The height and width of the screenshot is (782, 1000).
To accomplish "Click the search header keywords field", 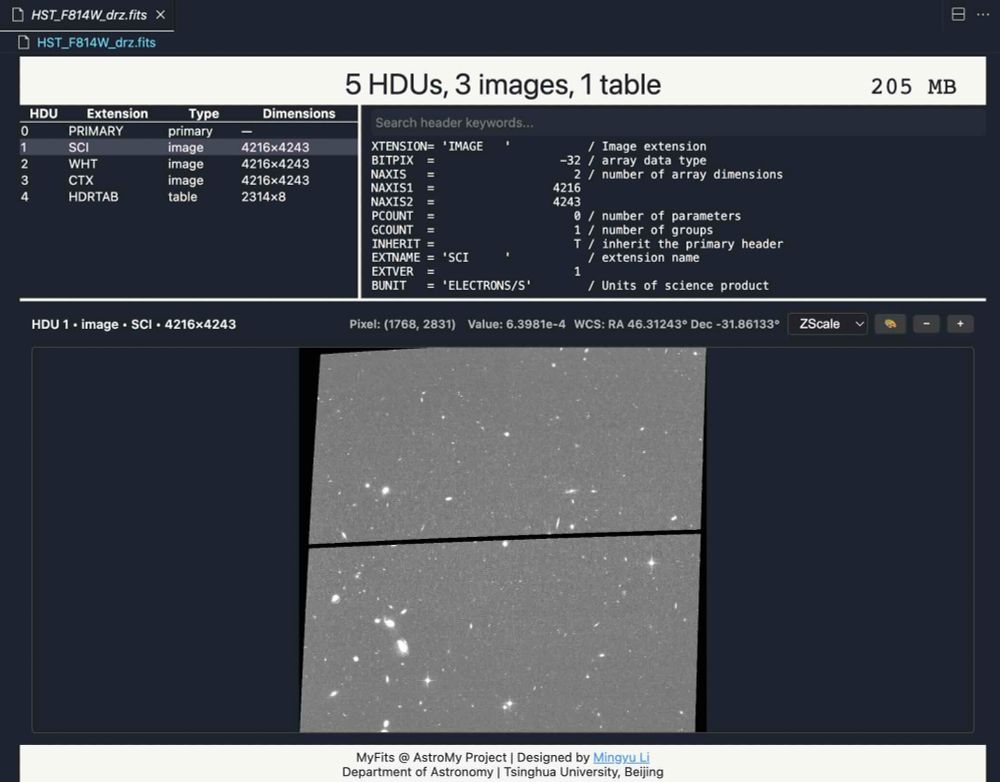I will [677, 122].
